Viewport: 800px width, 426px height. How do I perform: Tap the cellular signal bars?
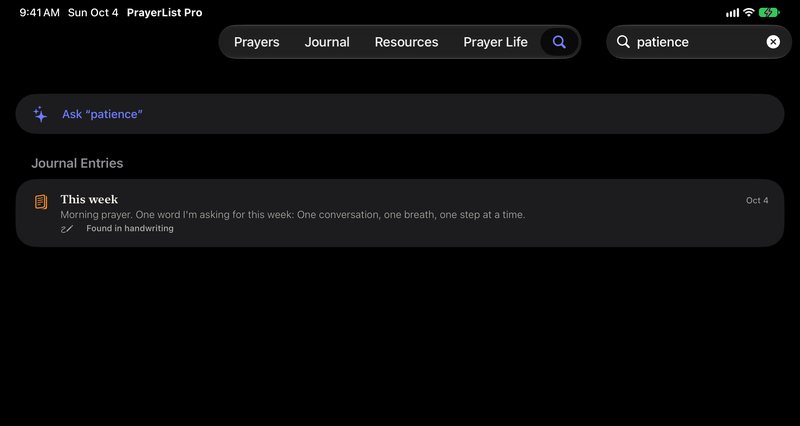pyautogui.click(x=732, y=13)
